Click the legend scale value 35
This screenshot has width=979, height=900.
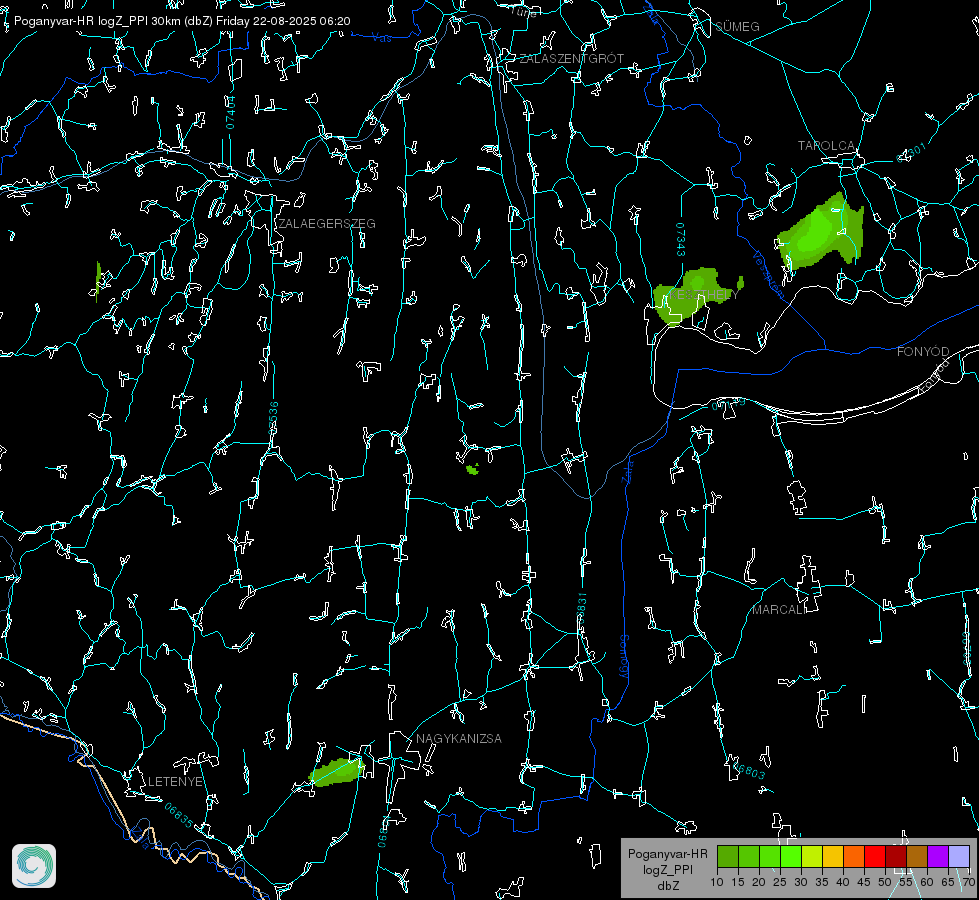tap(822, 883)
